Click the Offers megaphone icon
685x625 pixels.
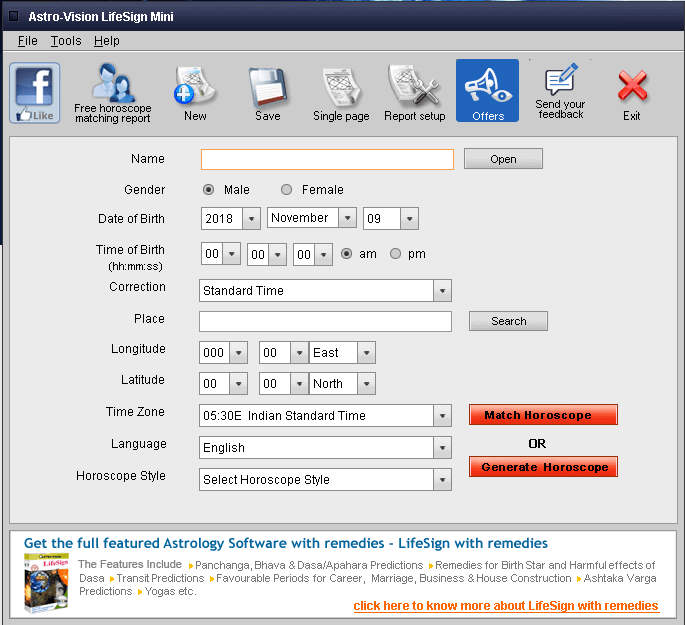[x=487, y=92]
